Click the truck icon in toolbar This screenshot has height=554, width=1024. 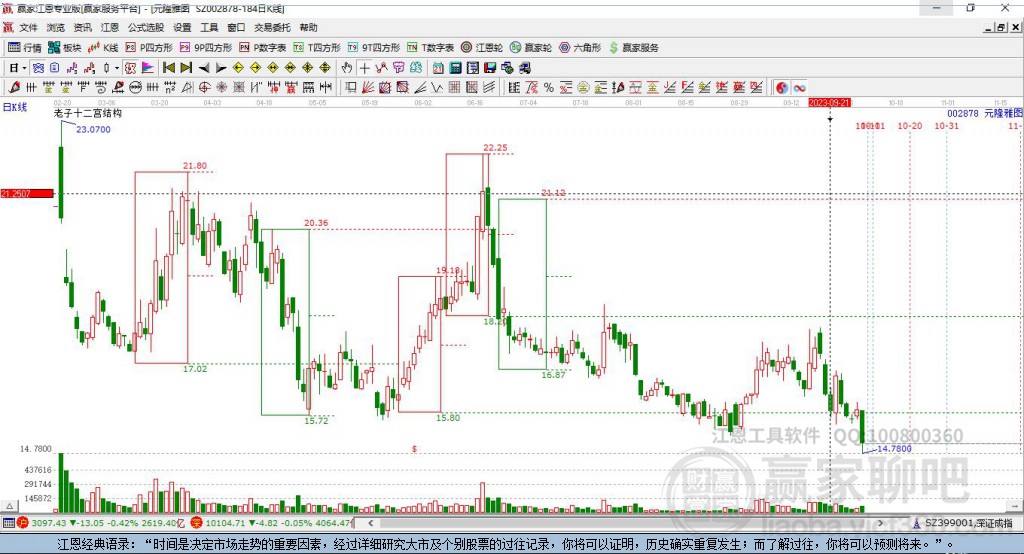(x=524, y=68)
